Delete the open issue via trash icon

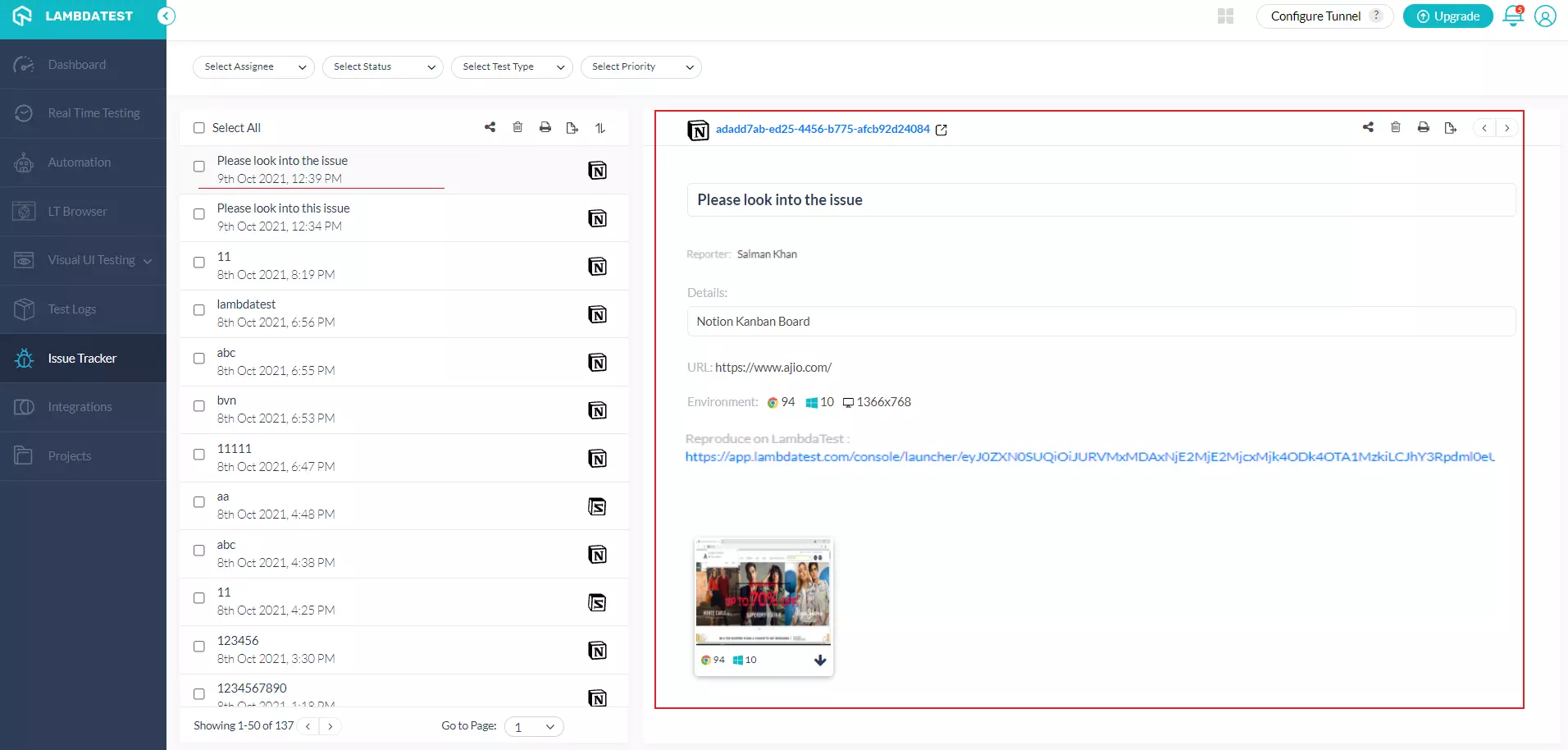pos(1396,127)
